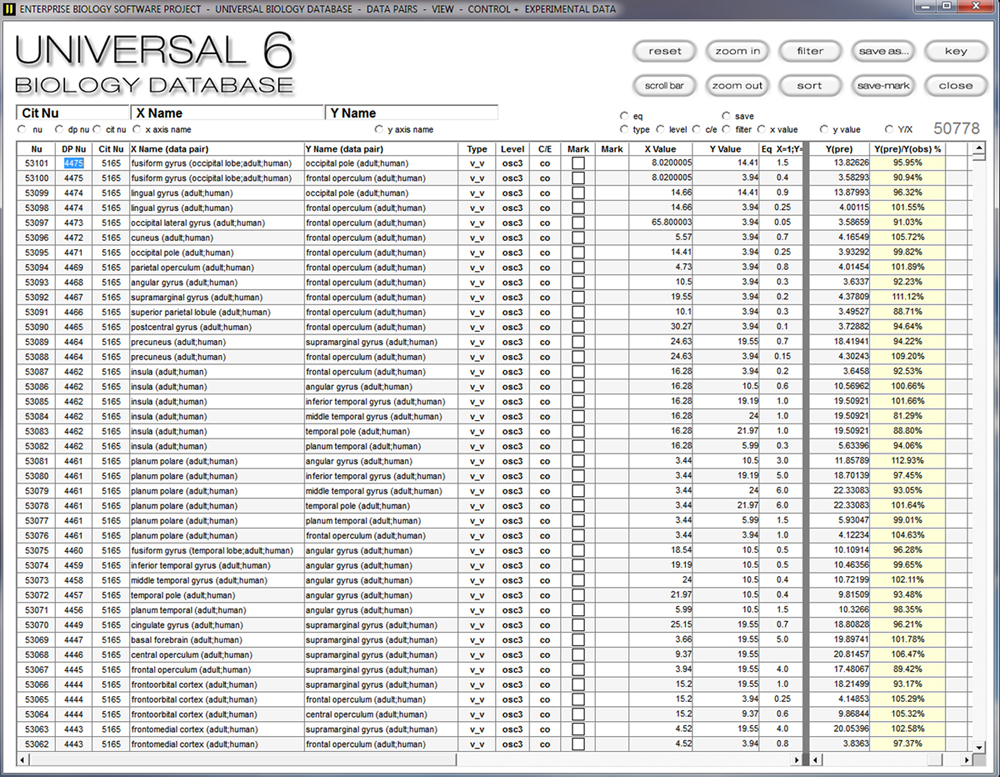Click the Y Name (data pair) column header
Image resolution: width=1000 pixels, height=777 pixels.
[x=381, y=149]
